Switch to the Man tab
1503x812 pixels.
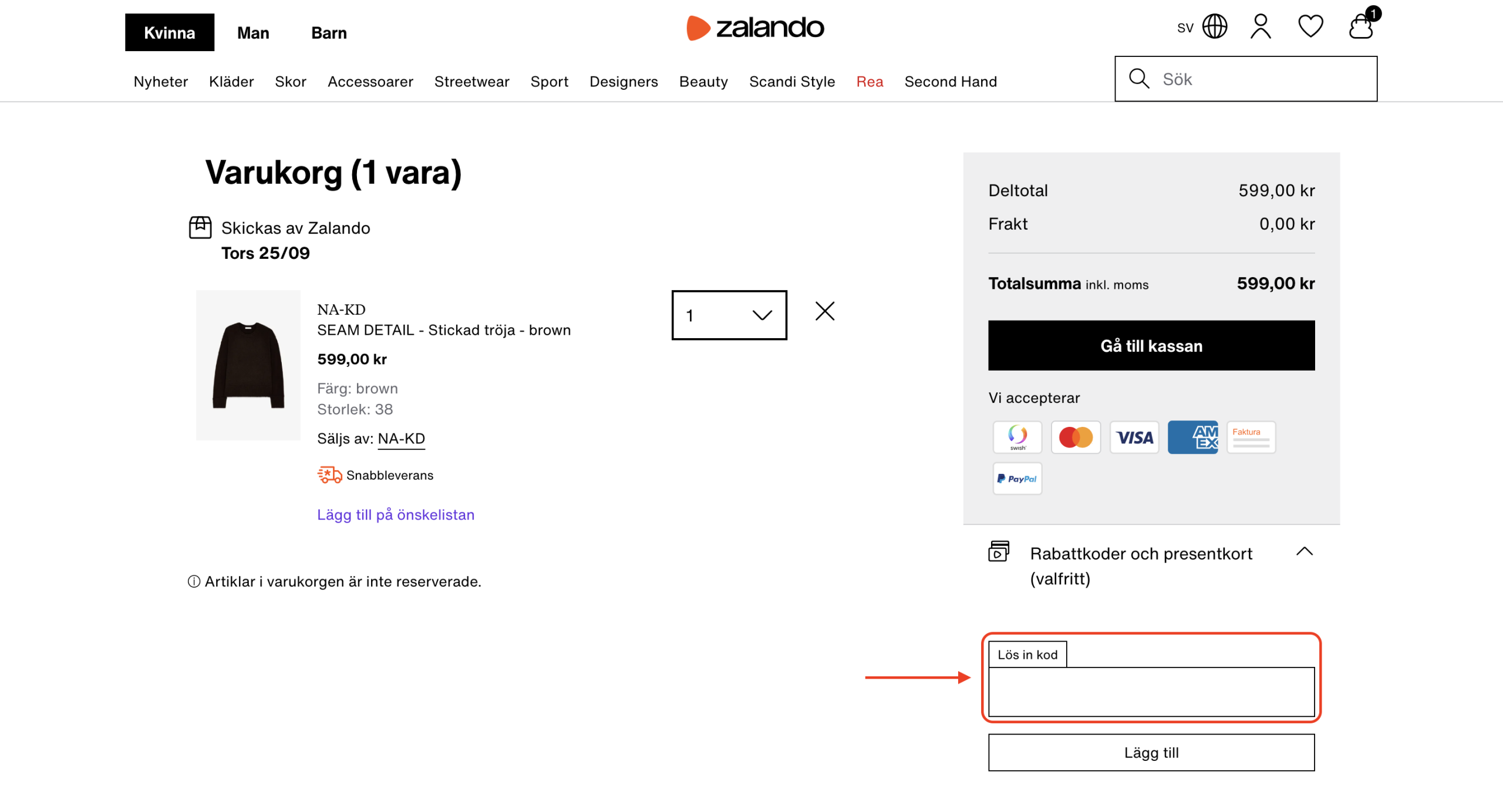point(253,32)
